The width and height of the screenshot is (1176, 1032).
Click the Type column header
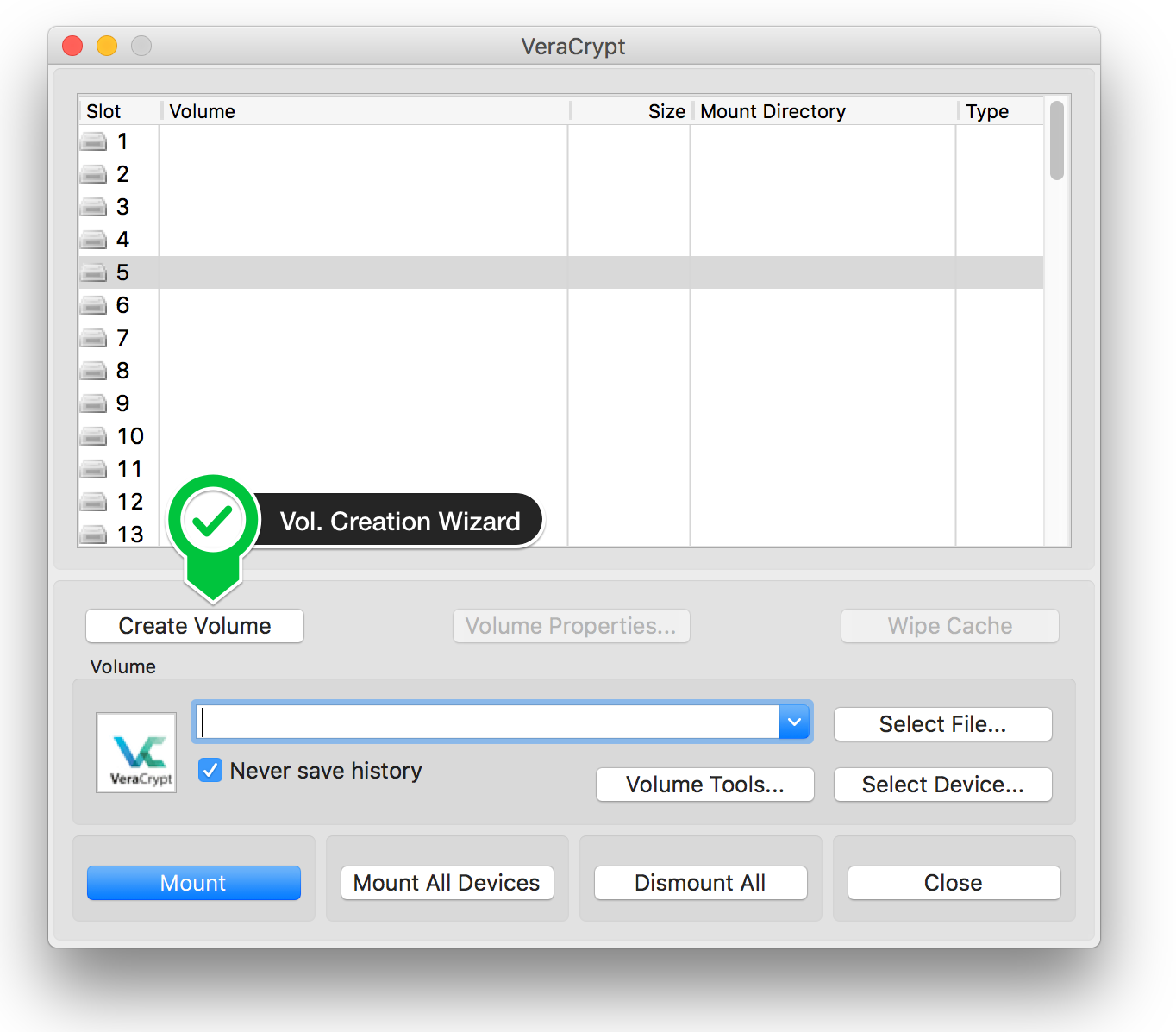1000,111
